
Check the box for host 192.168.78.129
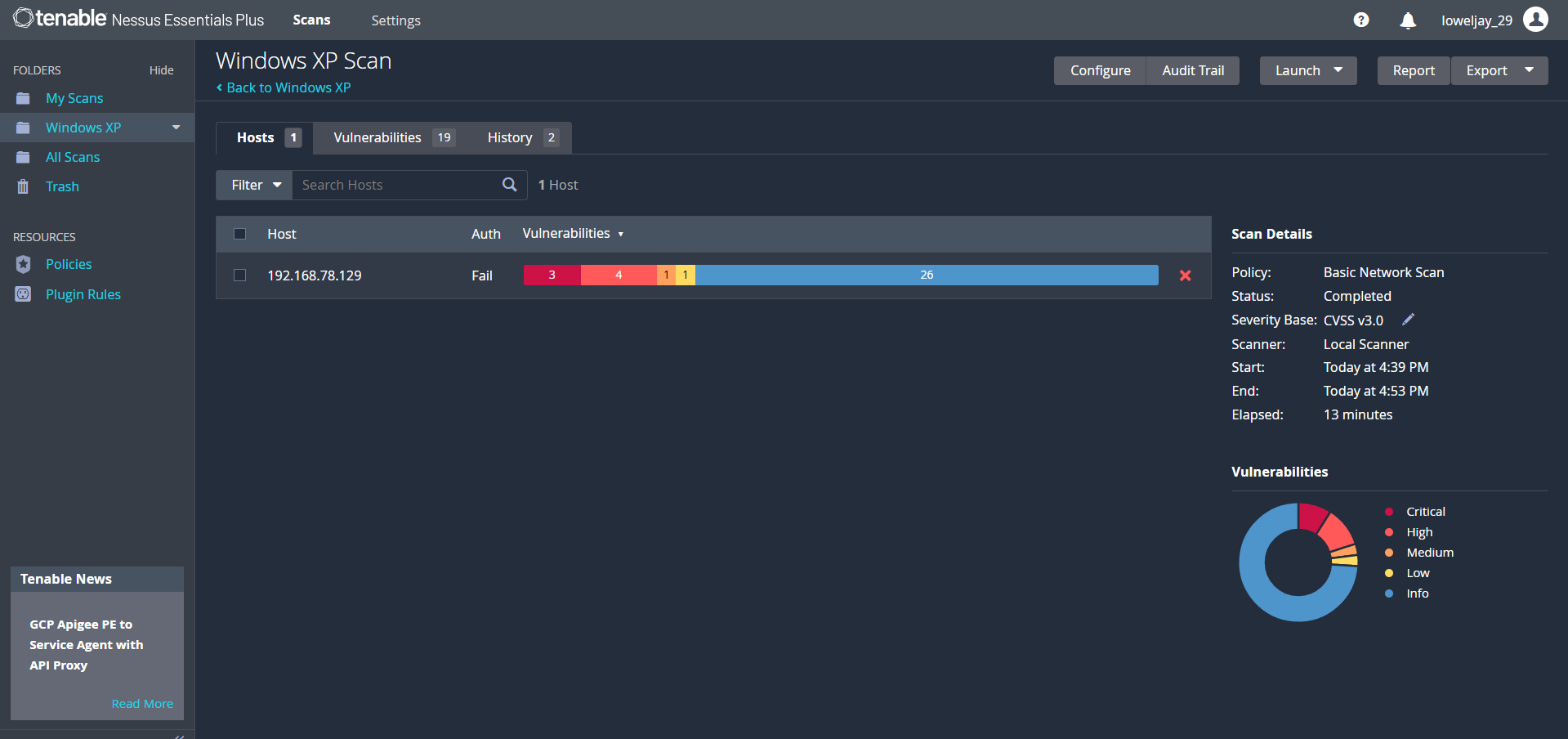coord(239,275)
